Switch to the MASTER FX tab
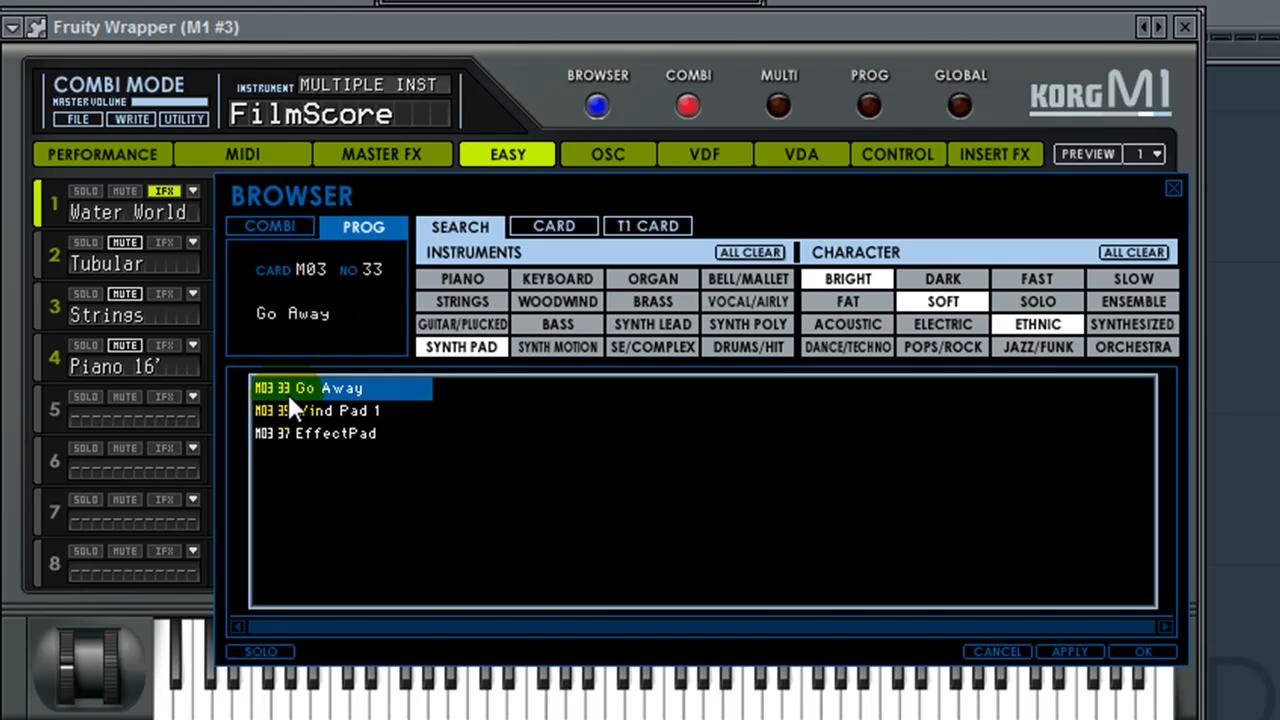 (382, 154)
